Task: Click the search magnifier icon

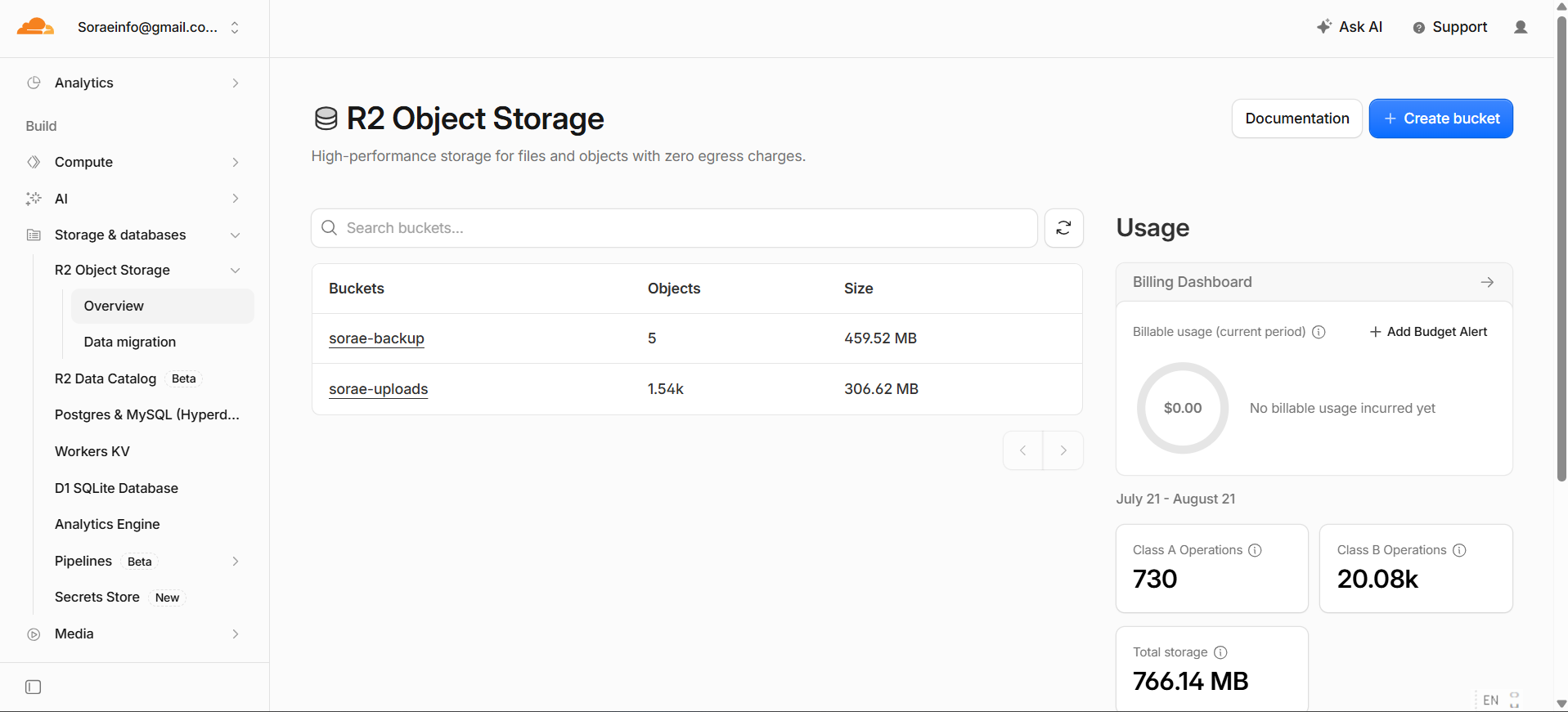Action: pos(330,228)
